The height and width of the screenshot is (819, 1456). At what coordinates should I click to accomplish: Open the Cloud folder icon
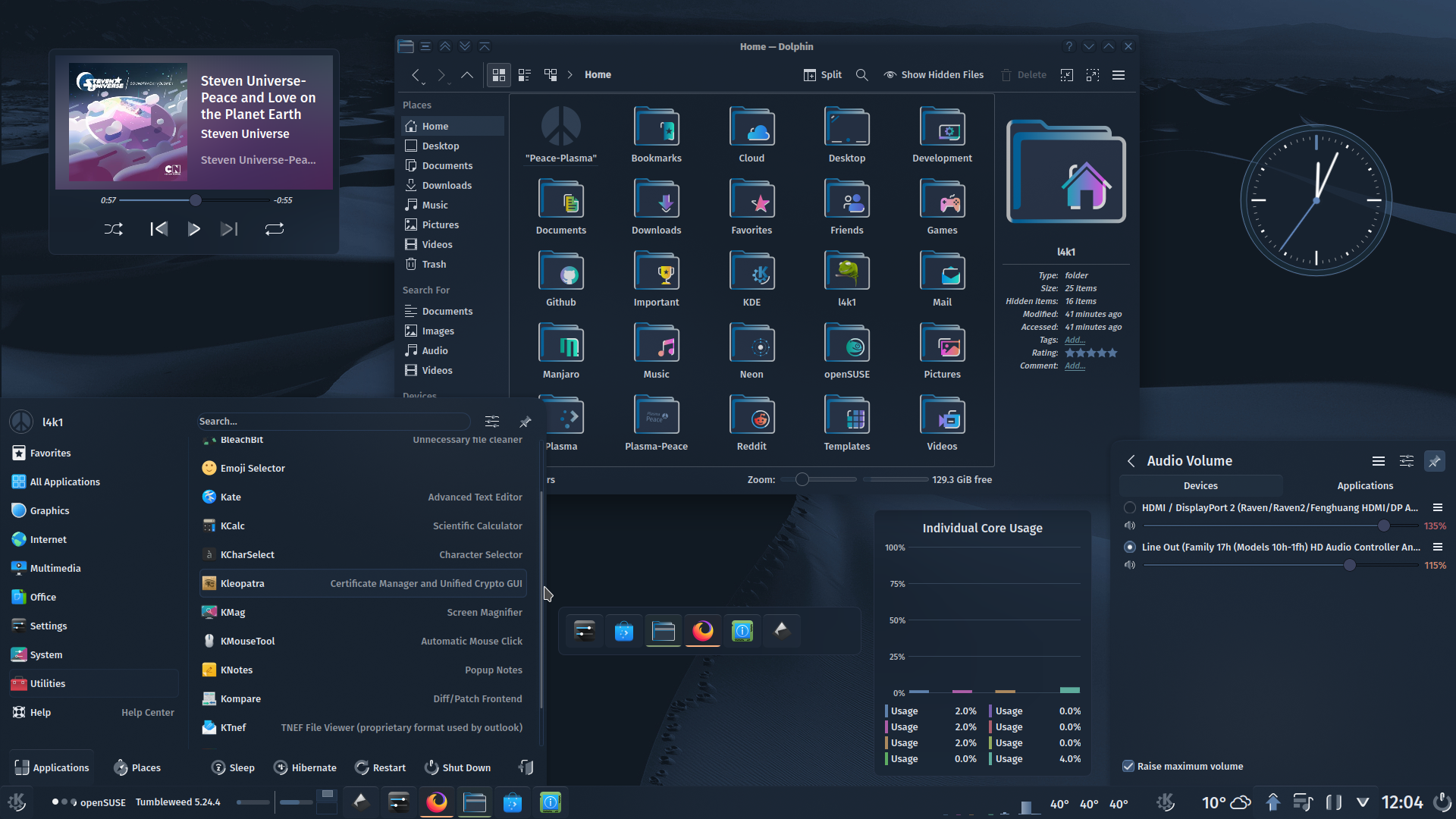(x=752, y=129)
